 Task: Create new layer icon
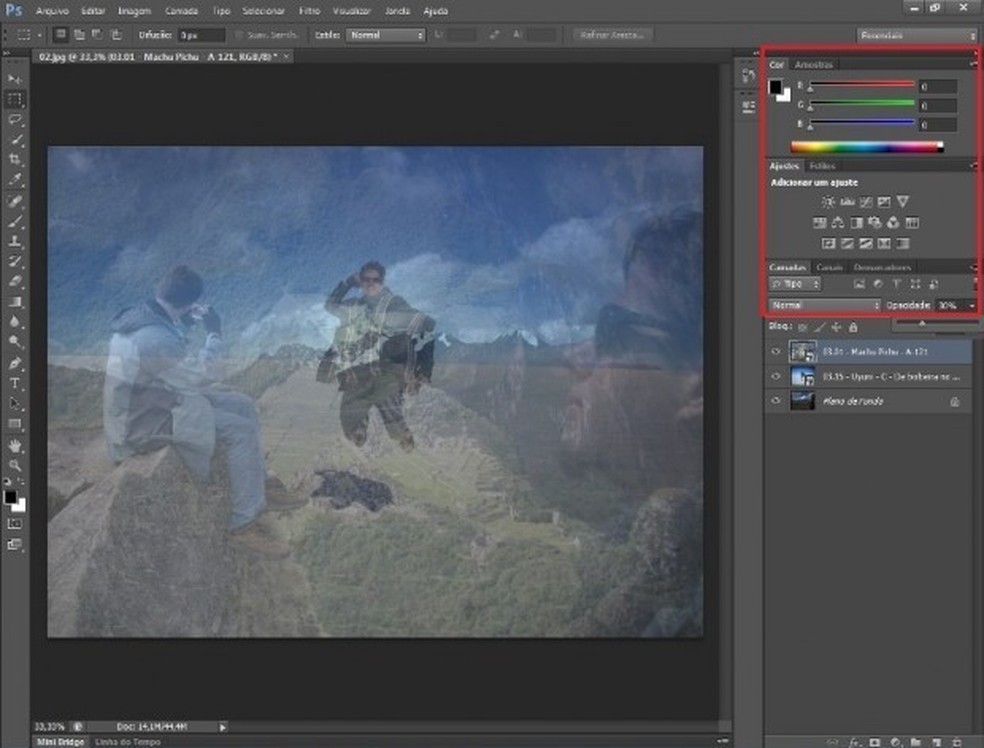[936, 742]
